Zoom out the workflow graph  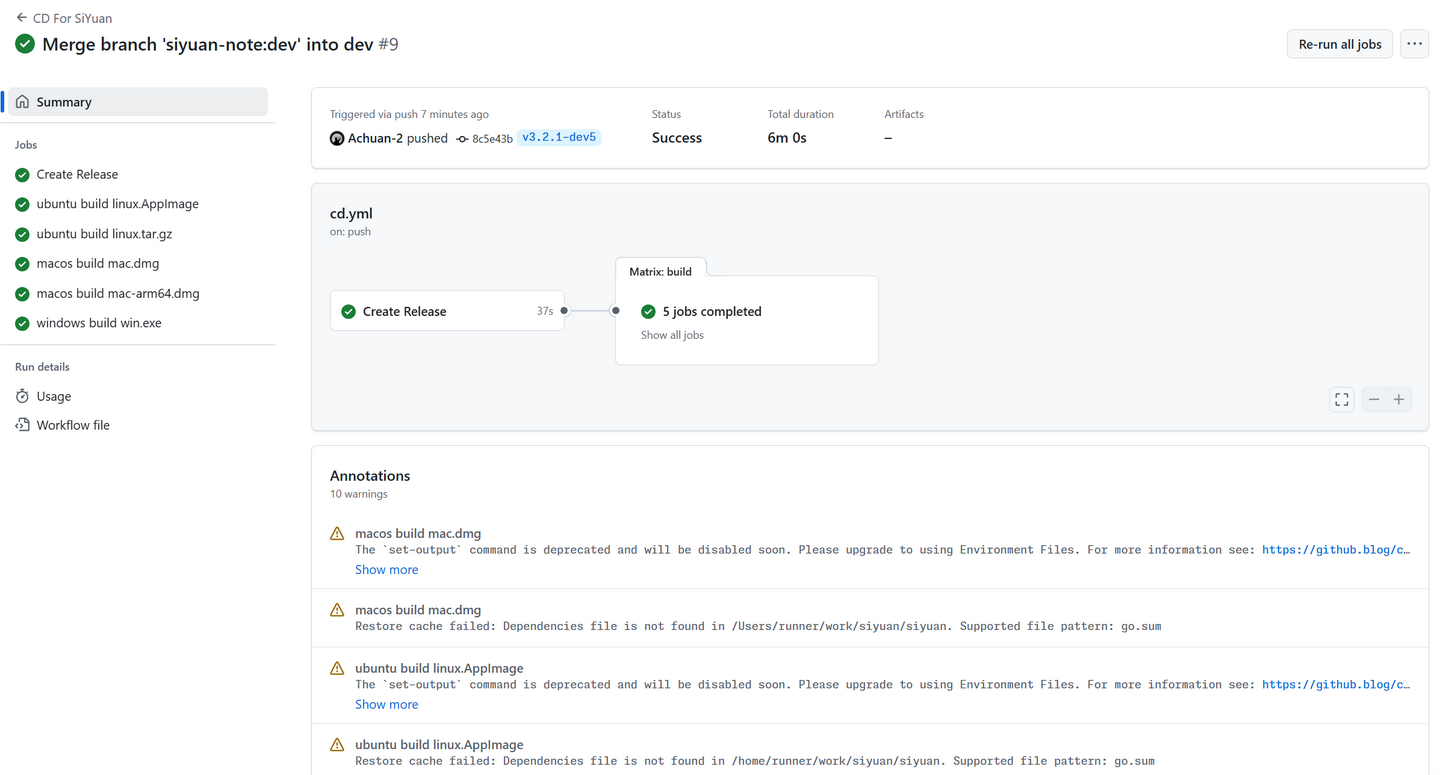pos(1374,399)
